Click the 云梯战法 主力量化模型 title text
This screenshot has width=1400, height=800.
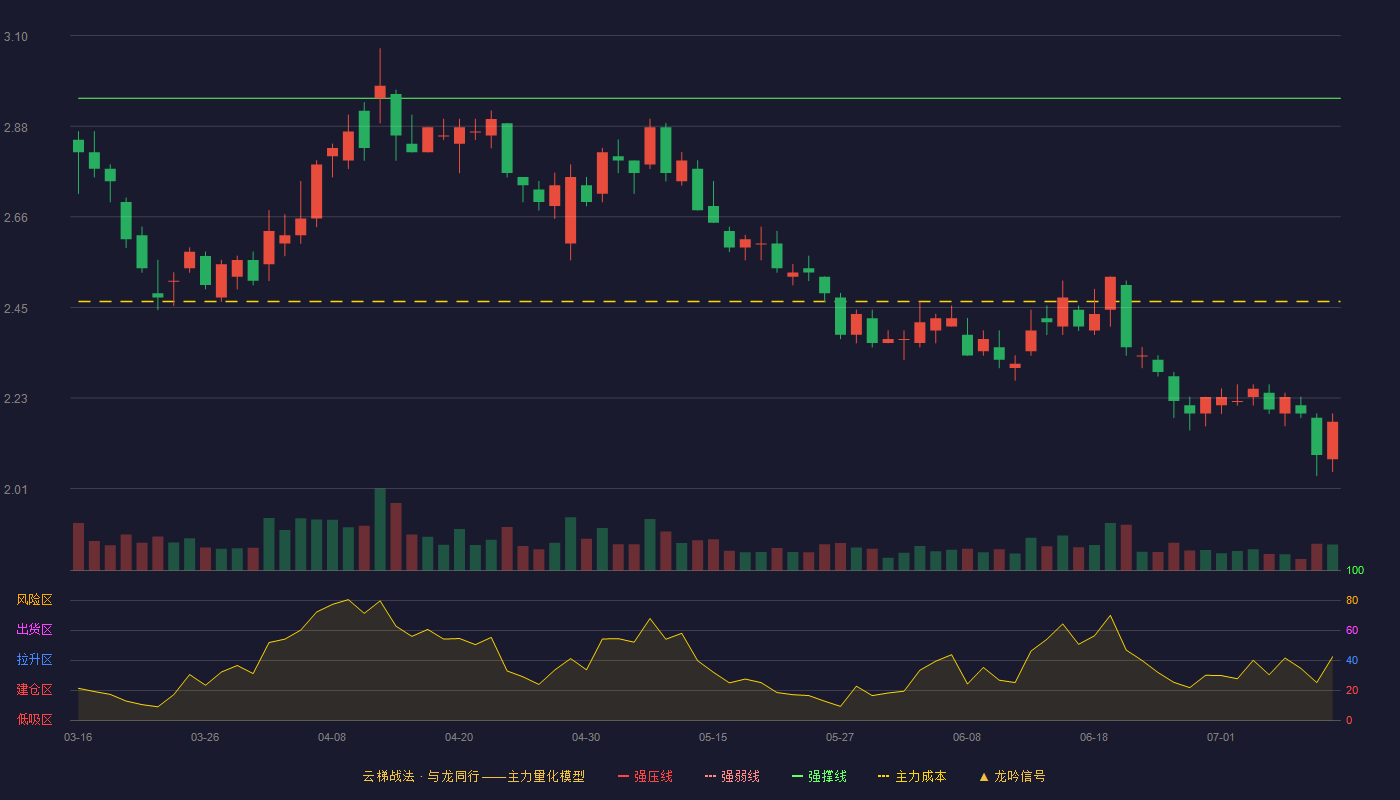coord(474,776)
